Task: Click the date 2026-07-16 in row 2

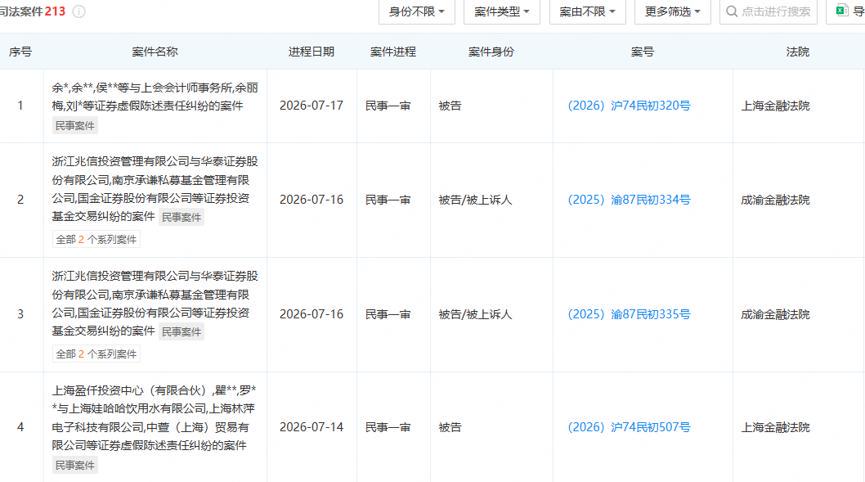Action: click(311, 200)
